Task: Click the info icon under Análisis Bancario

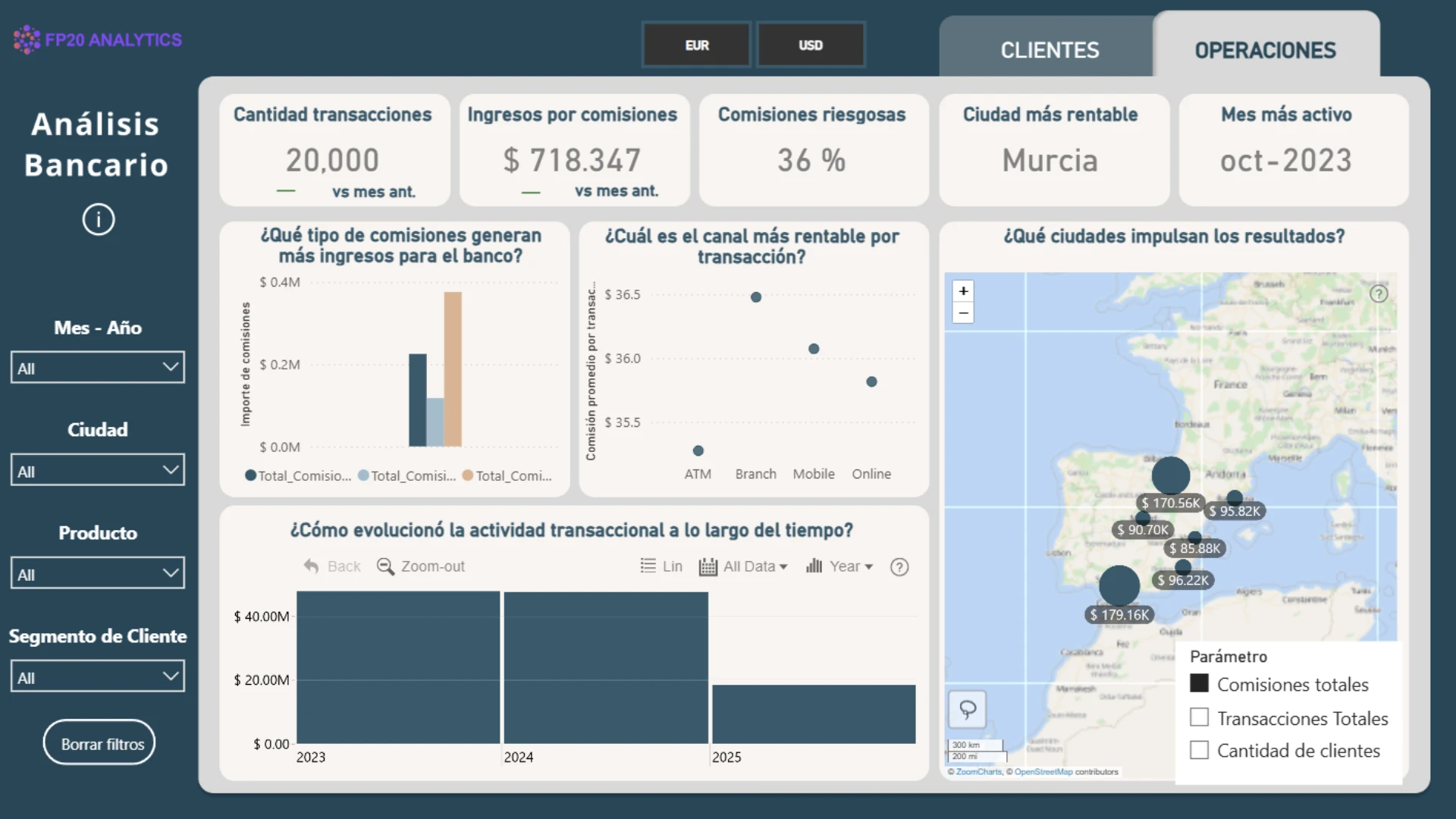Action: tap(99, 220)
